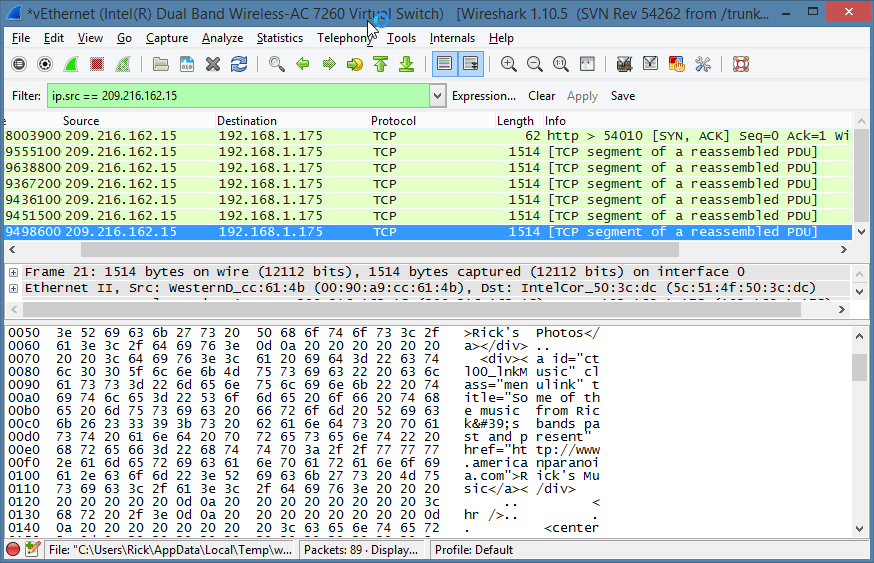The height and width of the screenshot is (563, 874).
Task: Select packet row starting 9555100
Action: pyautogui.click(x=428, y=152)
